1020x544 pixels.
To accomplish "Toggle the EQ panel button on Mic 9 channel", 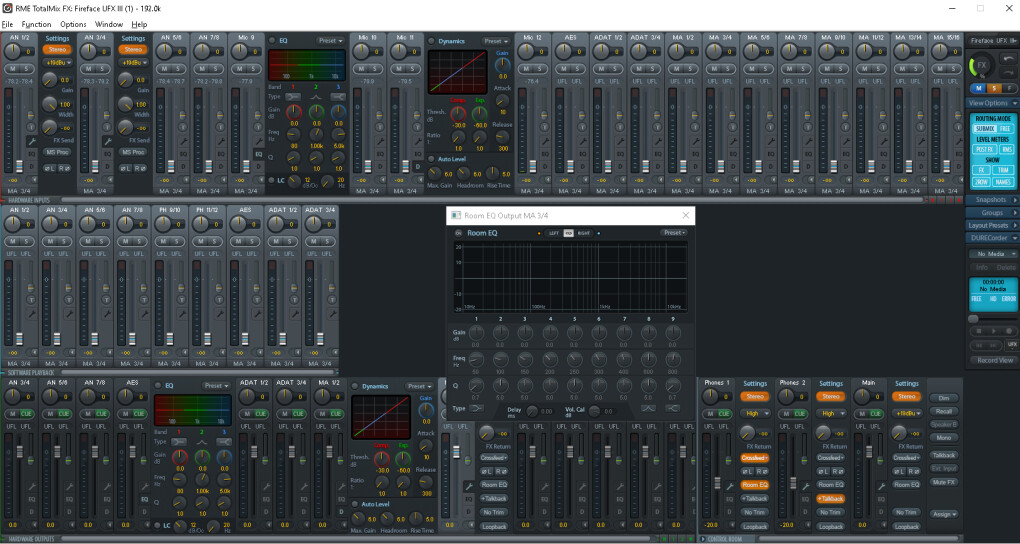I will click(258, 154).
